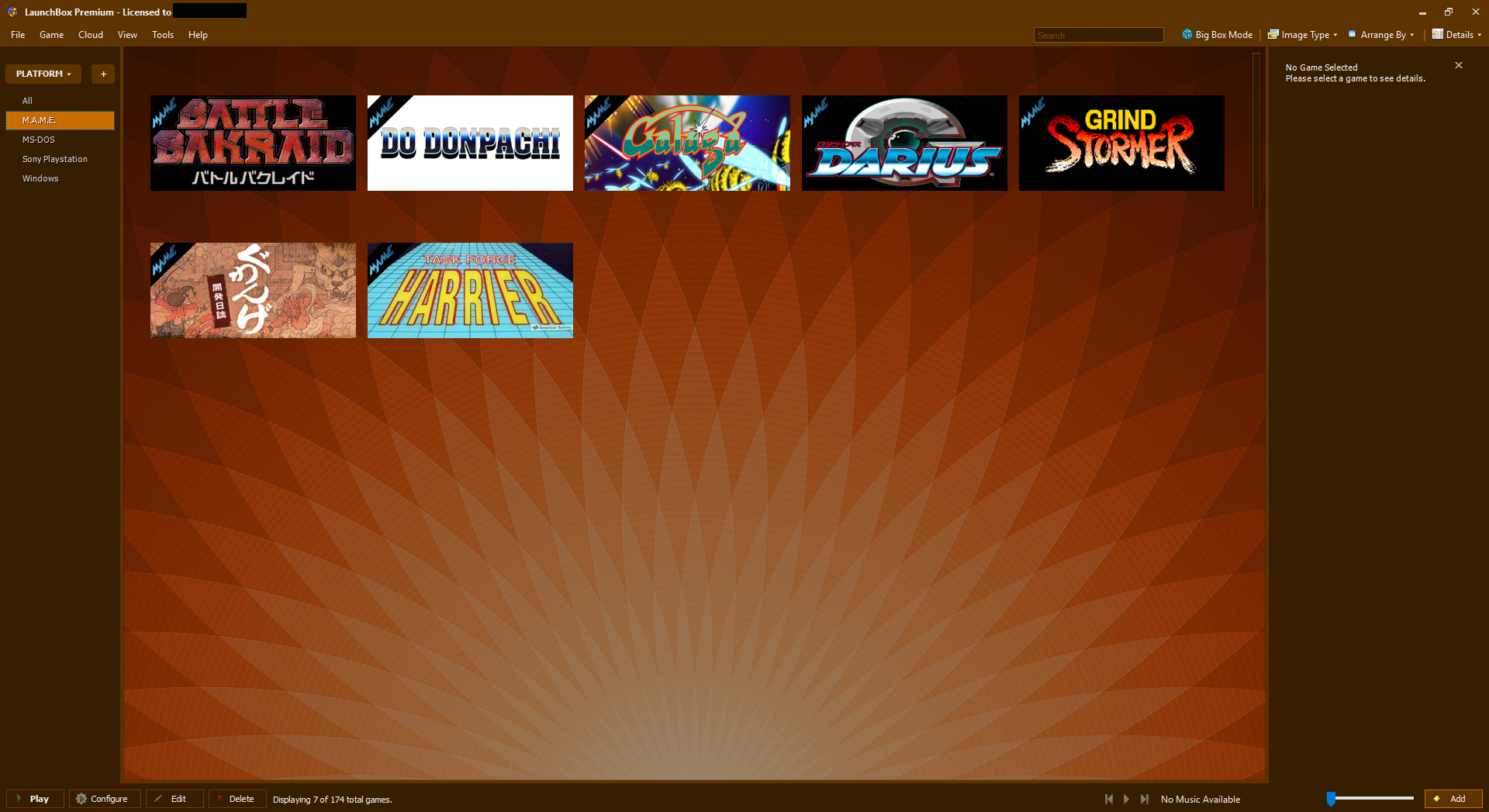Image resolution: width=1489 pixels, height=812 pixels.
Task: Expand the Details dropdown
Action: click(1457, 35)
